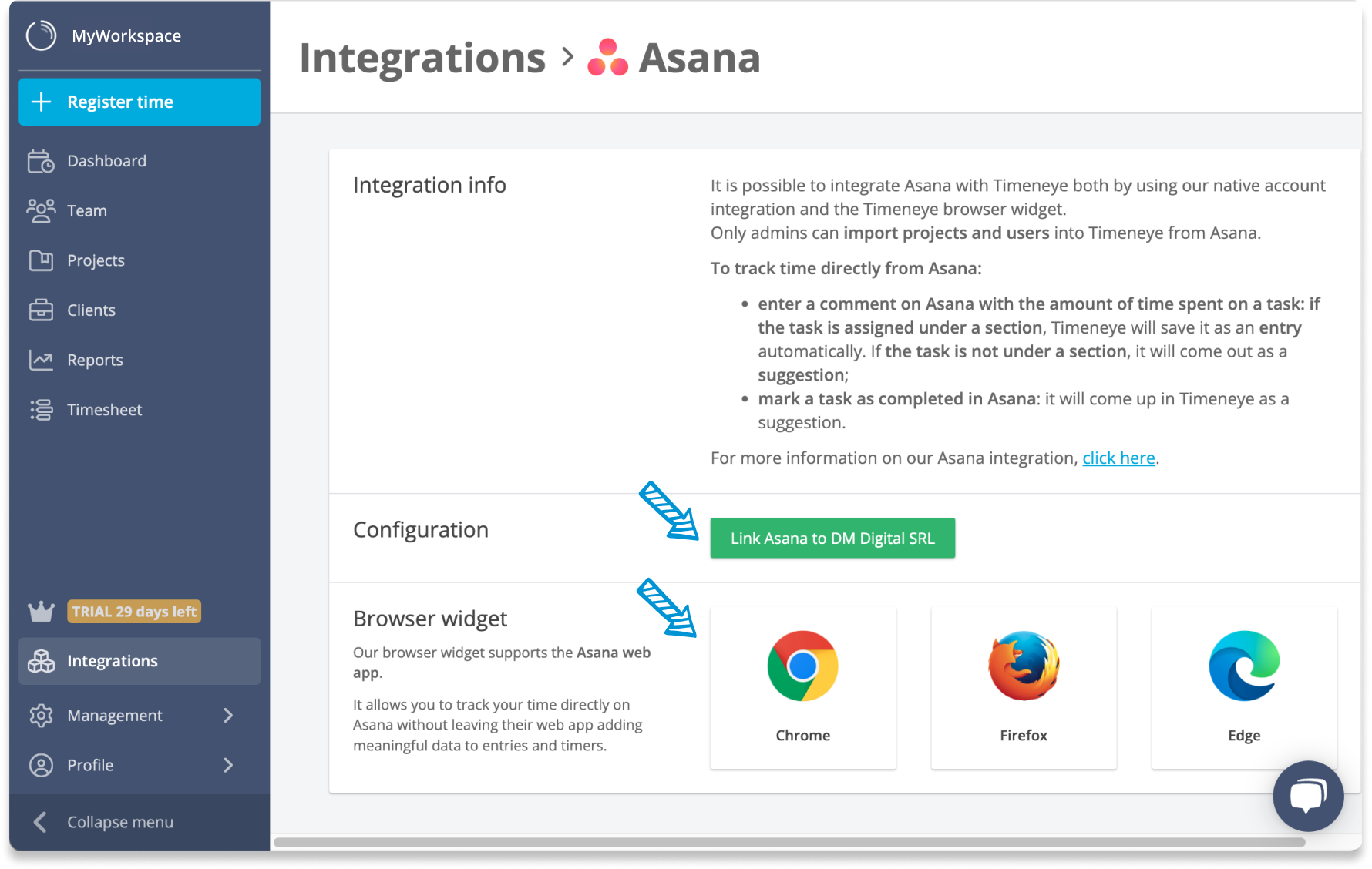1372x869 pixels.
Task: Click the Profile user-circle icon
Action: pyautogui.click(x=41, y=765)
